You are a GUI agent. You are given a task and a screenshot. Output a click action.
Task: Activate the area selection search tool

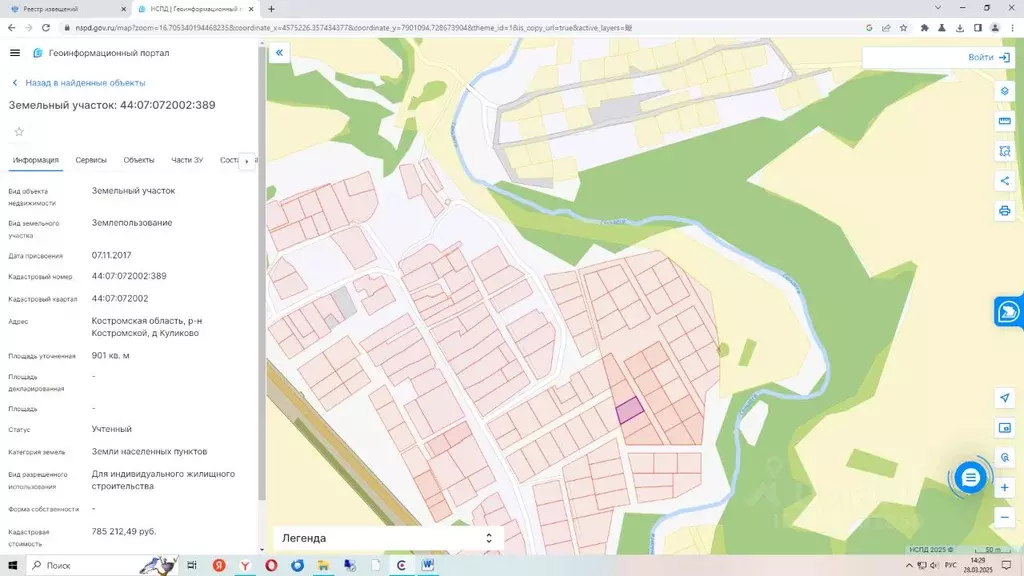[x=1004, y=151]
